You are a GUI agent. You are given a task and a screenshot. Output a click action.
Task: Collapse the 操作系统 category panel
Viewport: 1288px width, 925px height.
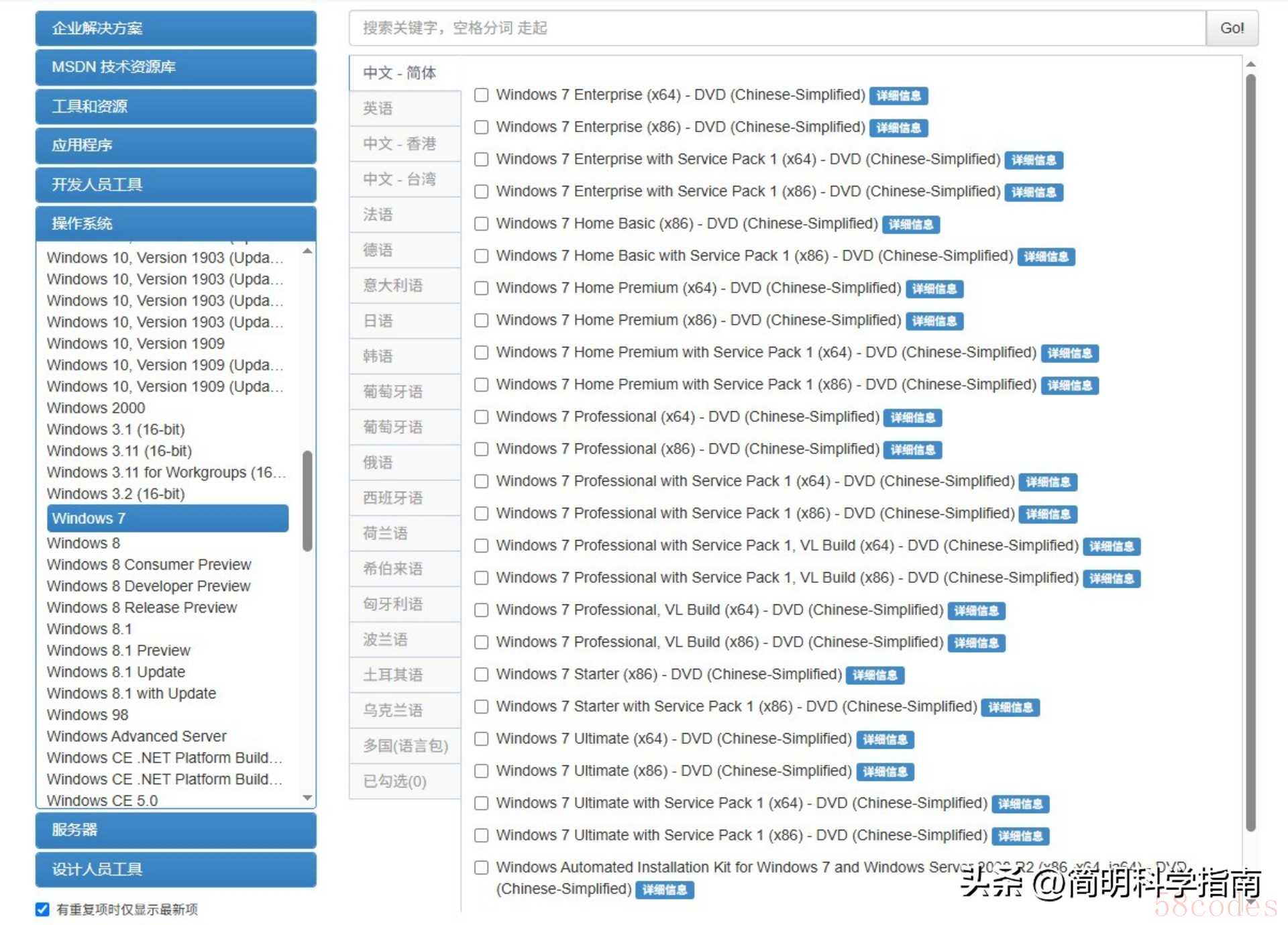tap(176, 223)
